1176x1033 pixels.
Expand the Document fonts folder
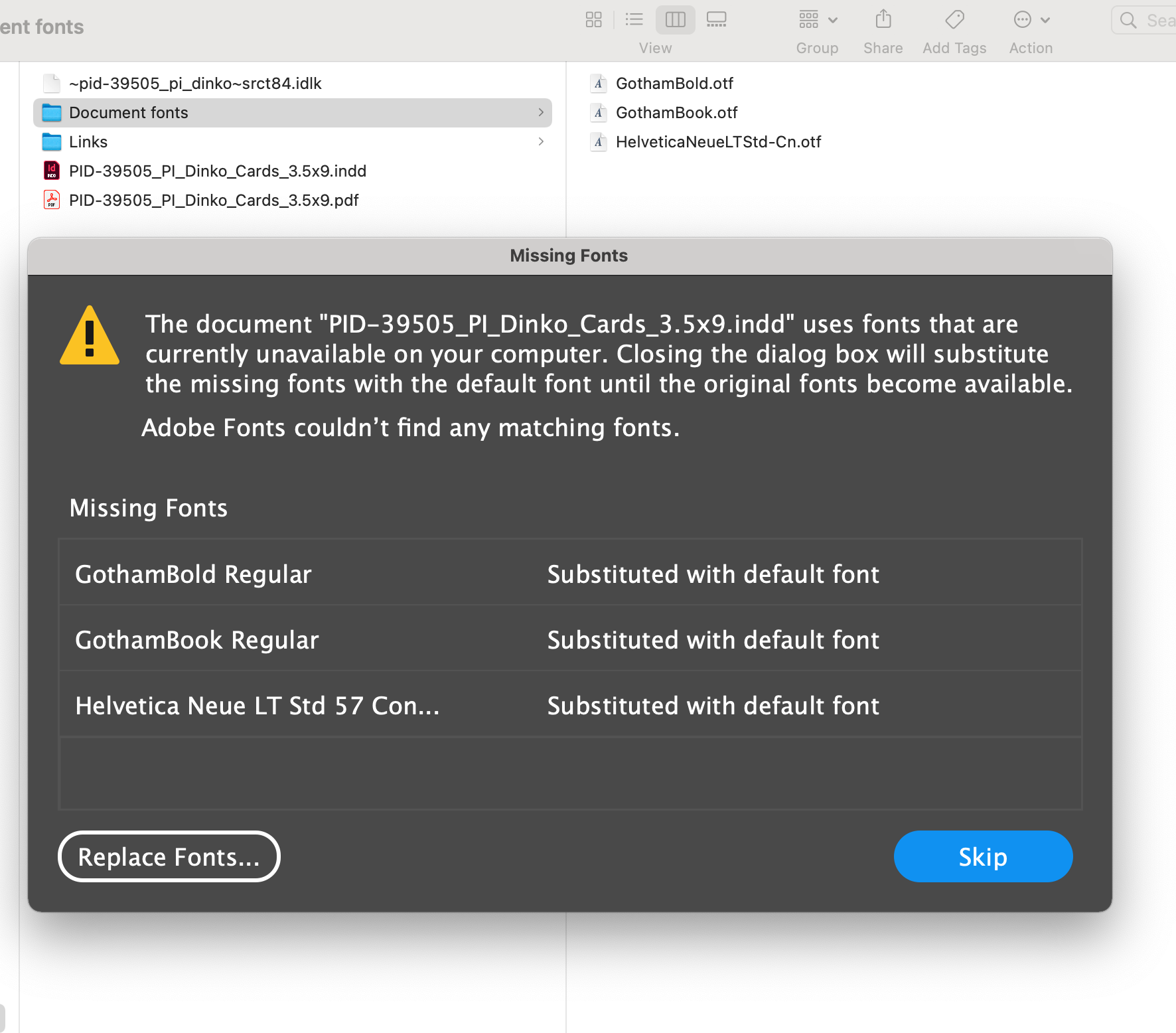click(540, 113)
